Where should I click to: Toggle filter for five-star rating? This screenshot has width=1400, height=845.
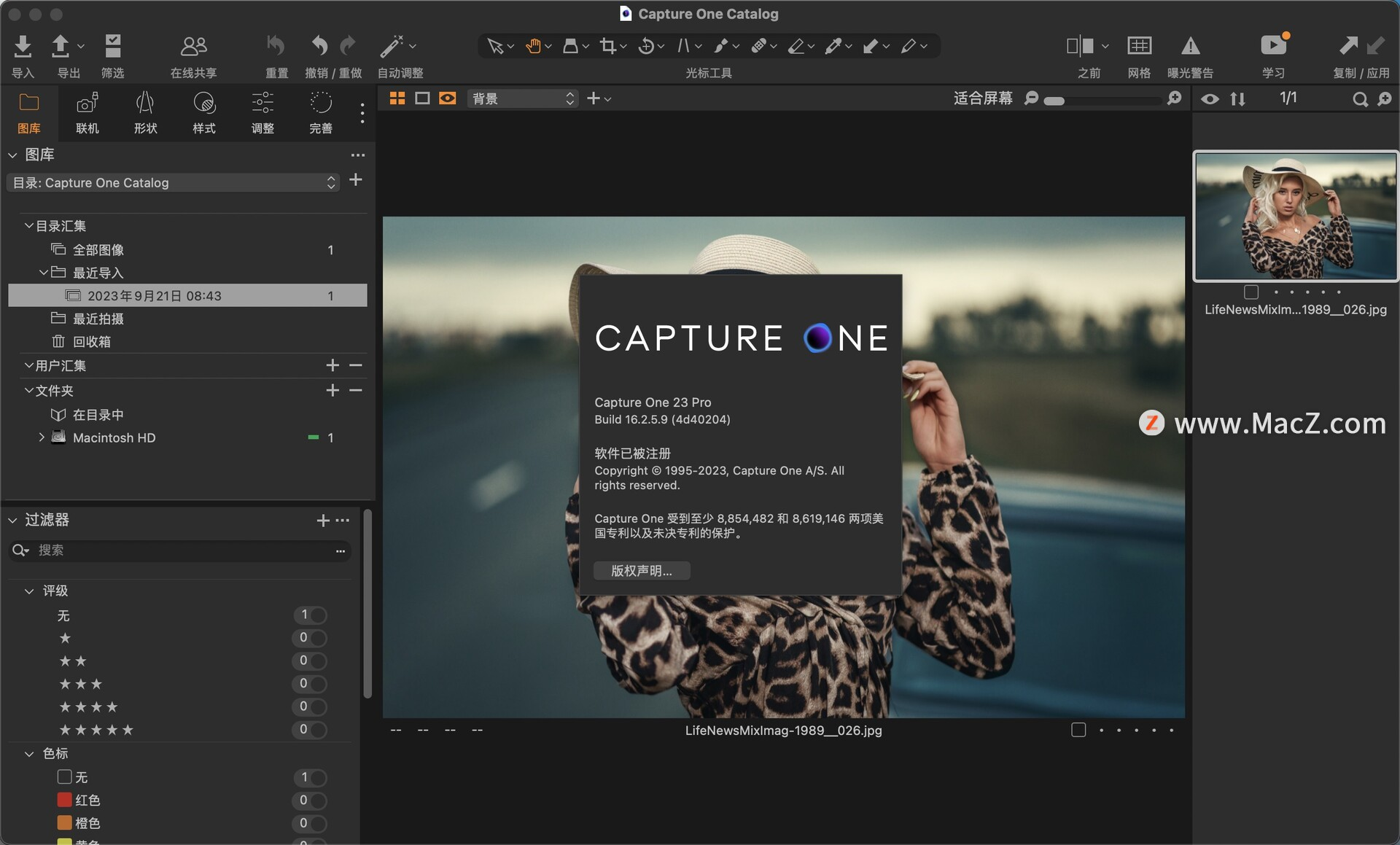pos(309,730)
